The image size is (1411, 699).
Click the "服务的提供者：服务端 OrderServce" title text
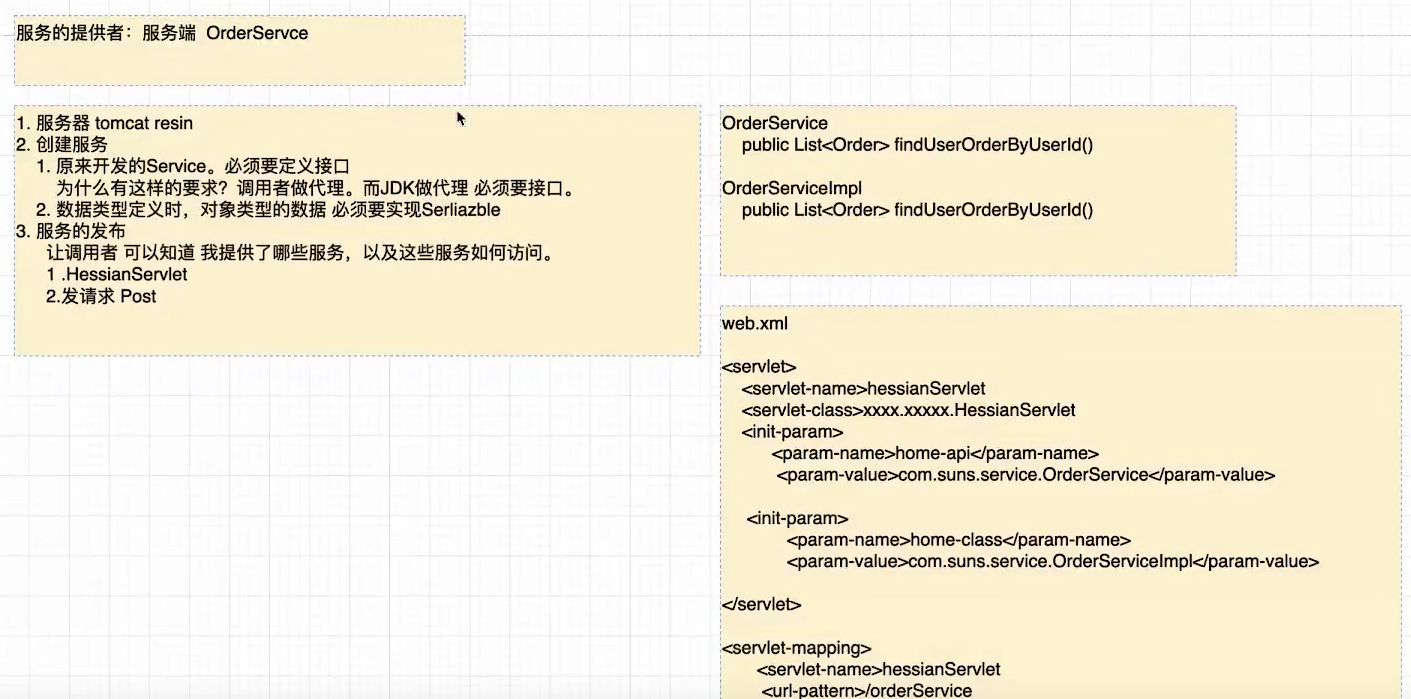(162, 33)
